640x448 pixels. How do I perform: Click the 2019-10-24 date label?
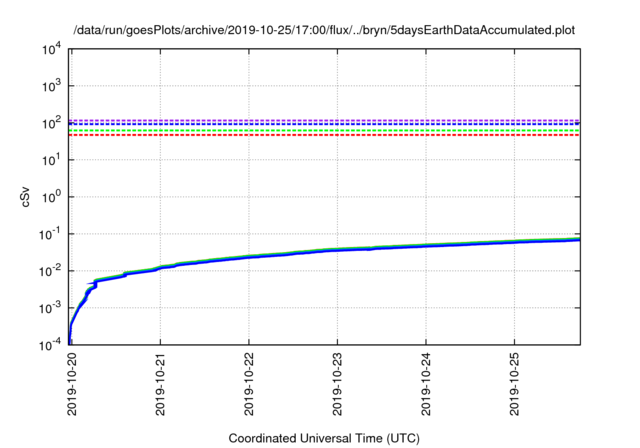[x=426, y=384]
